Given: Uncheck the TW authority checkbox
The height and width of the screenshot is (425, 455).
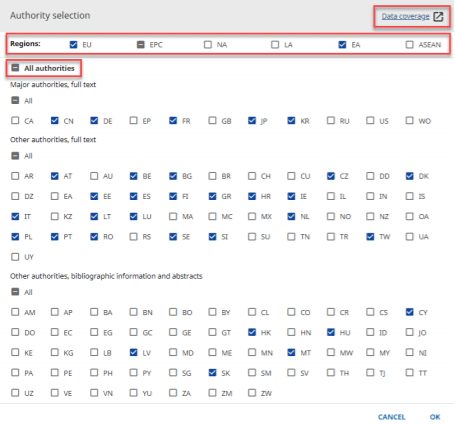Looking at the screenshot, I should 370,236.
